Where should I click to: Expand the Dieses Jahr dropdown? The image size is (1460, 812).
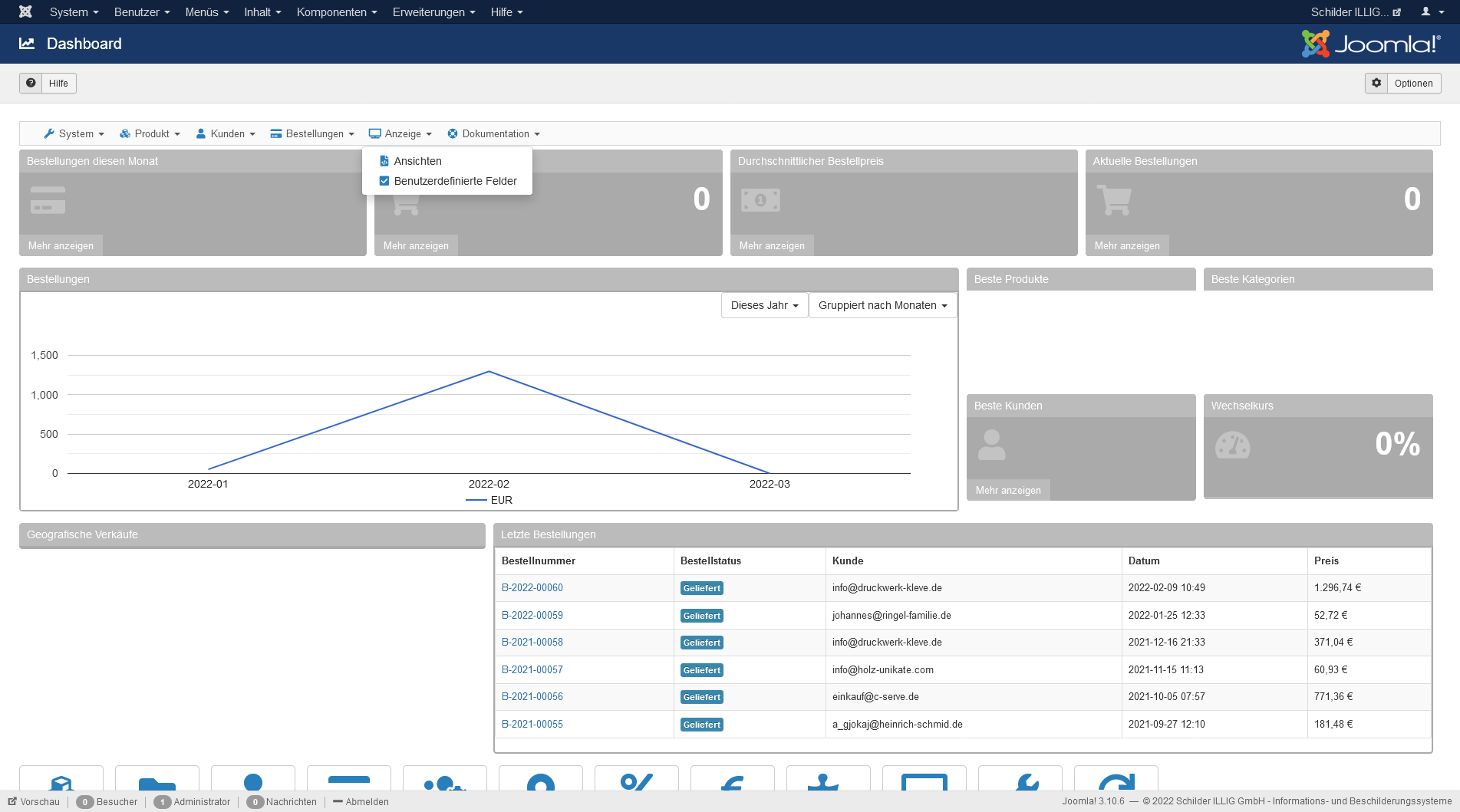764,305
